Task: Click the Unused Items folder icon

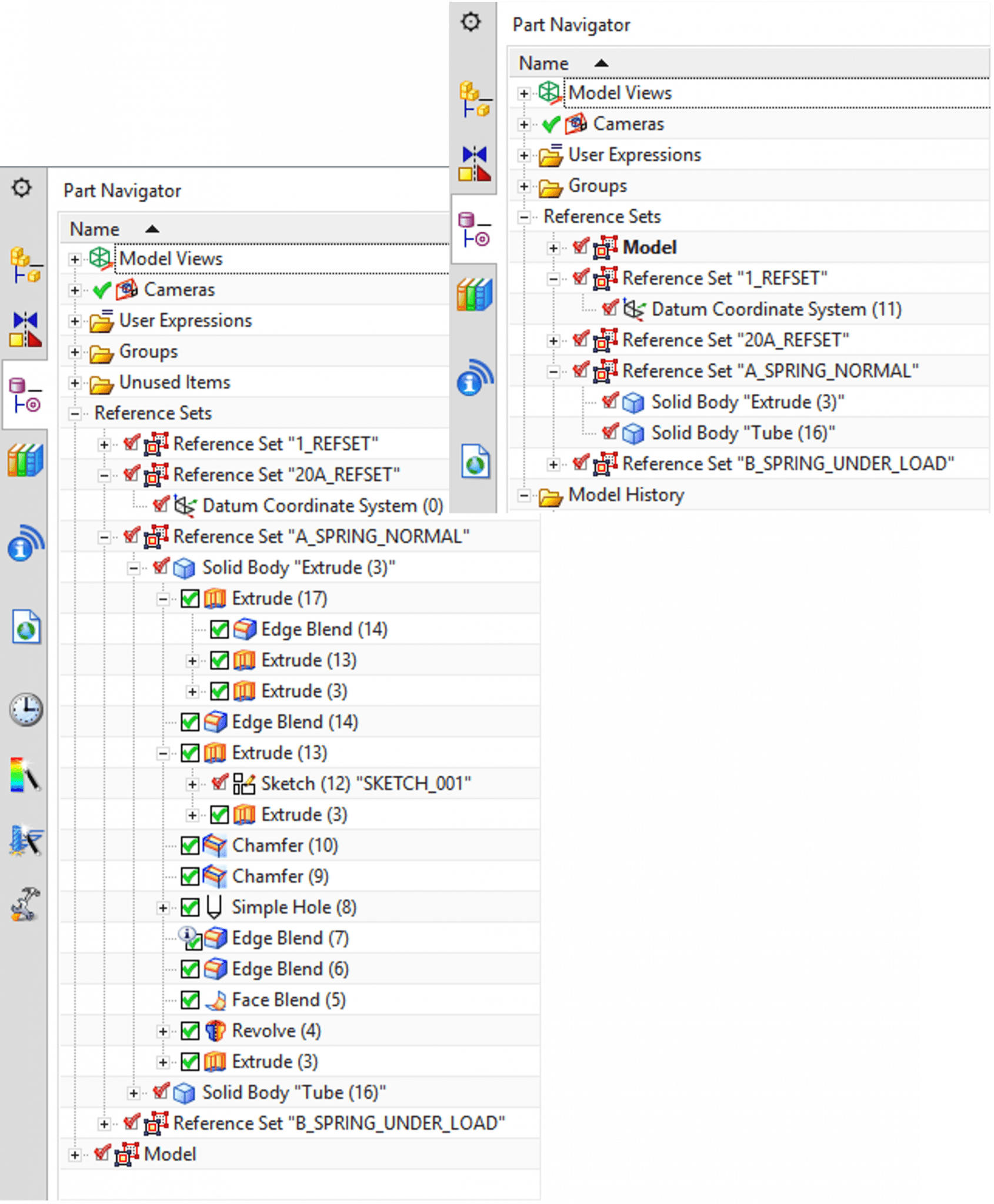Action: (x=102, y=383)
